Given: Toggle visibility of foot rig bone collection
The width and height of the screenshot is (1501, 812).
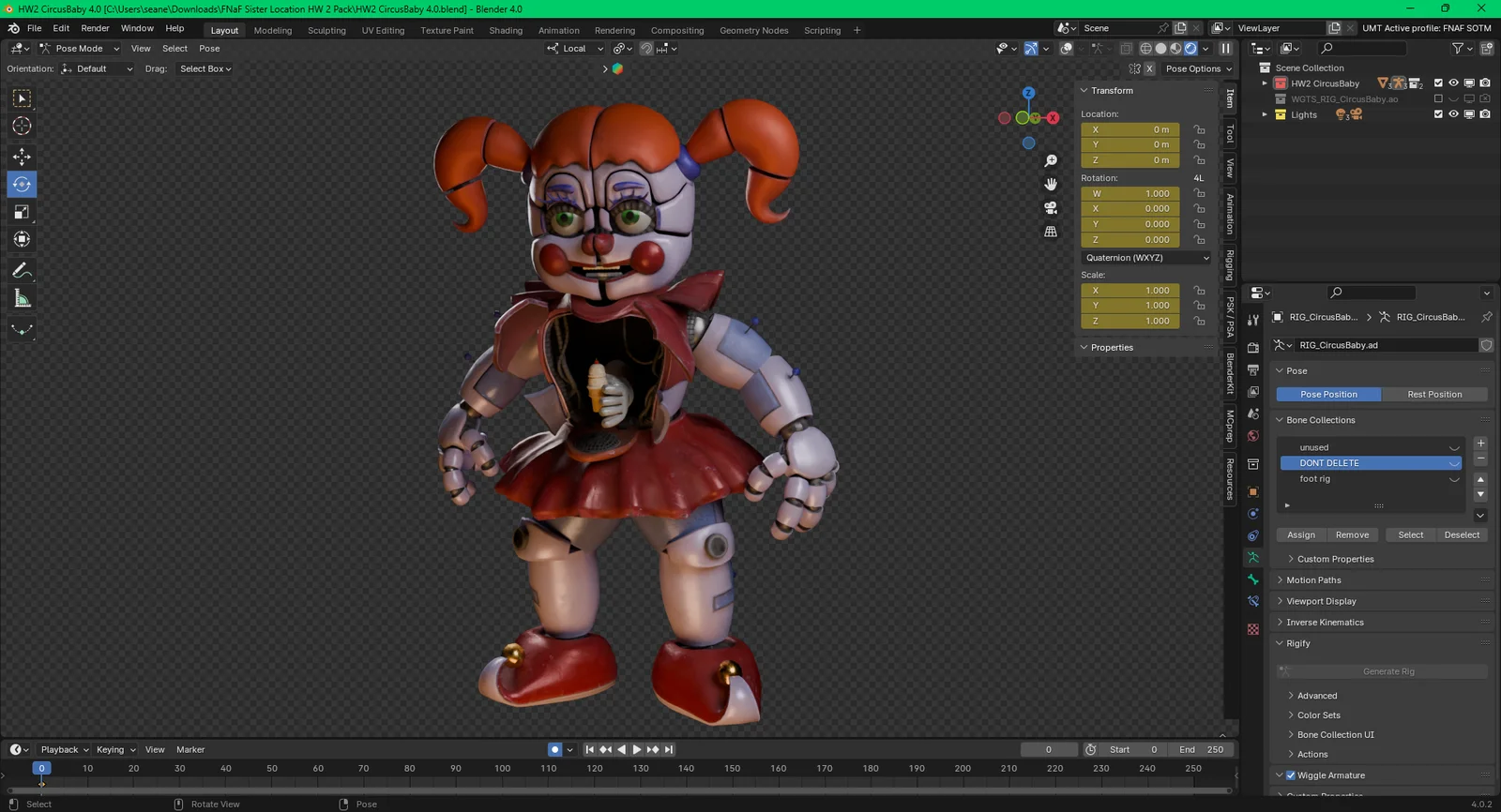Looking at the screenshot, I should pos(1454,479).
